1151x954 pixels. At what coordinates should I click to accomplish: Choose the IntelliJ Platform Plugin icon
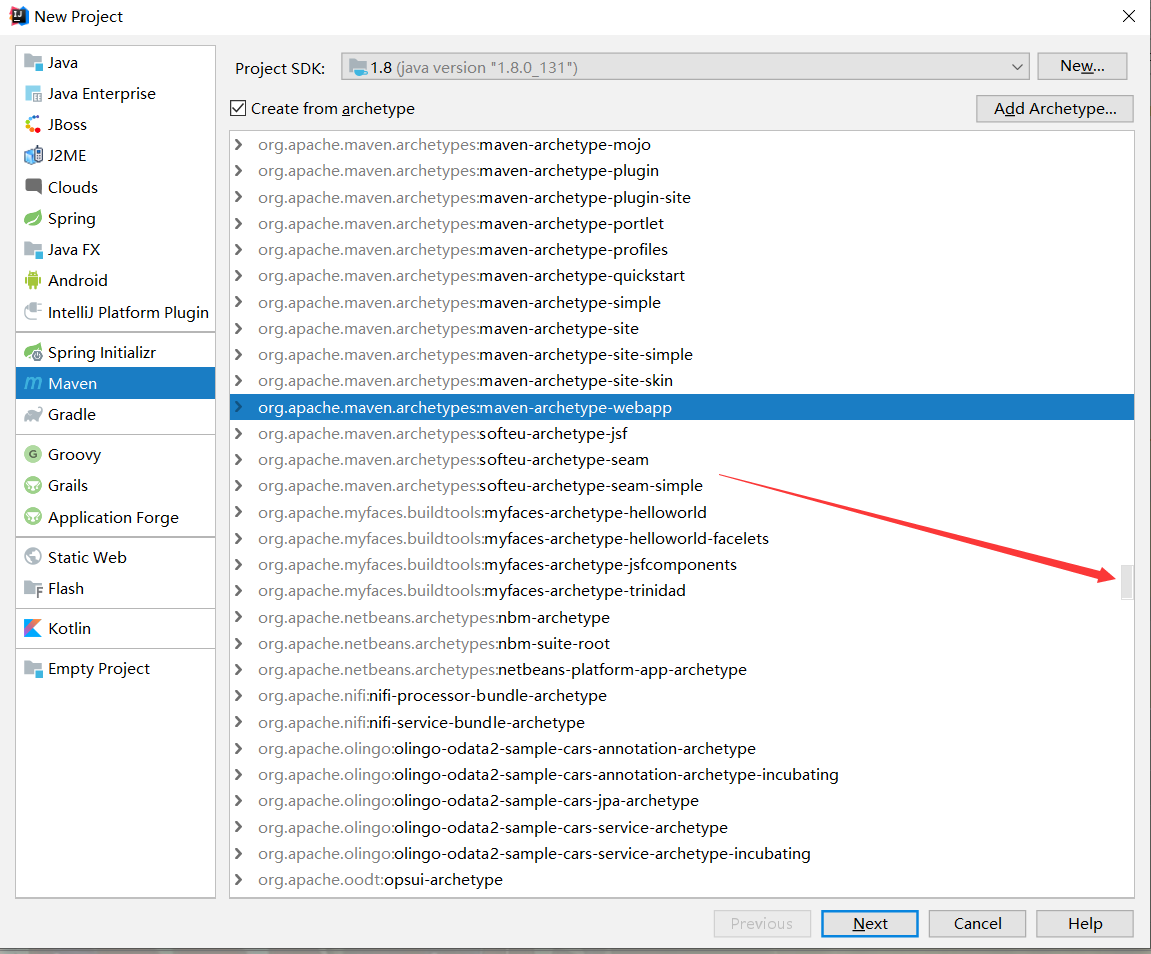pos(33,312)
